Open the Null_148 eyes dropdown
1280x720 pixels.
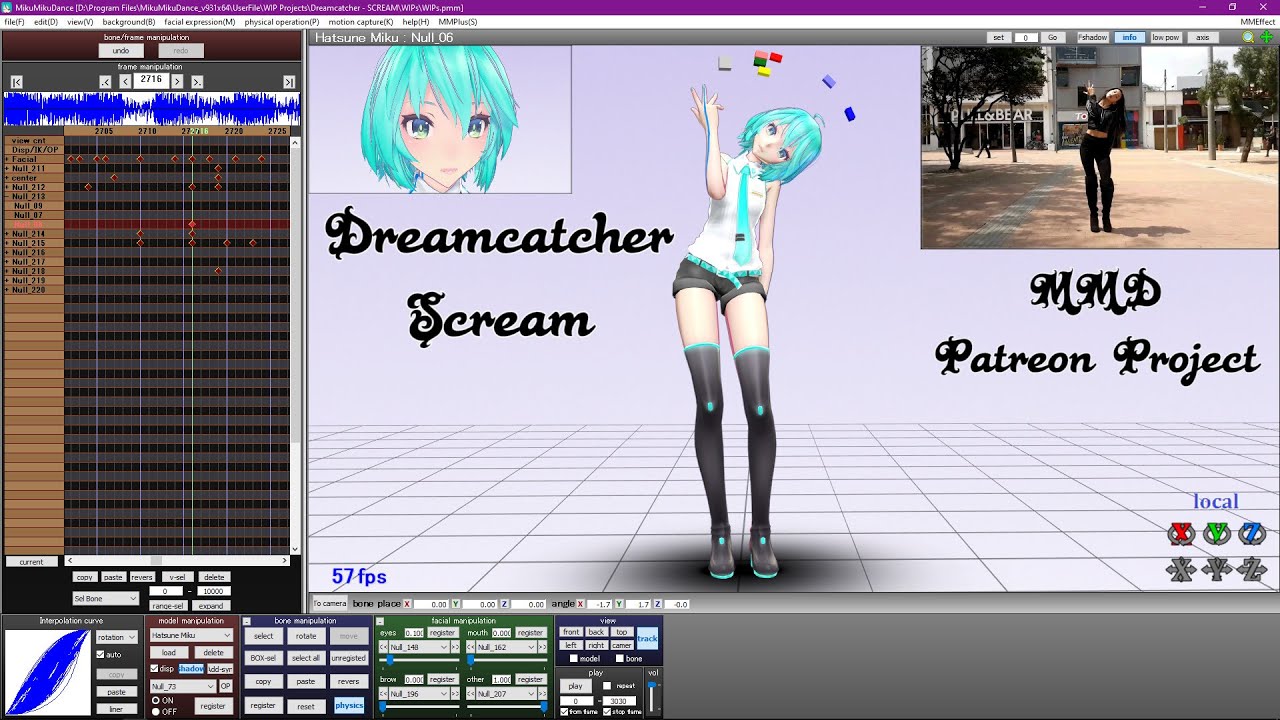click(419, 647)
